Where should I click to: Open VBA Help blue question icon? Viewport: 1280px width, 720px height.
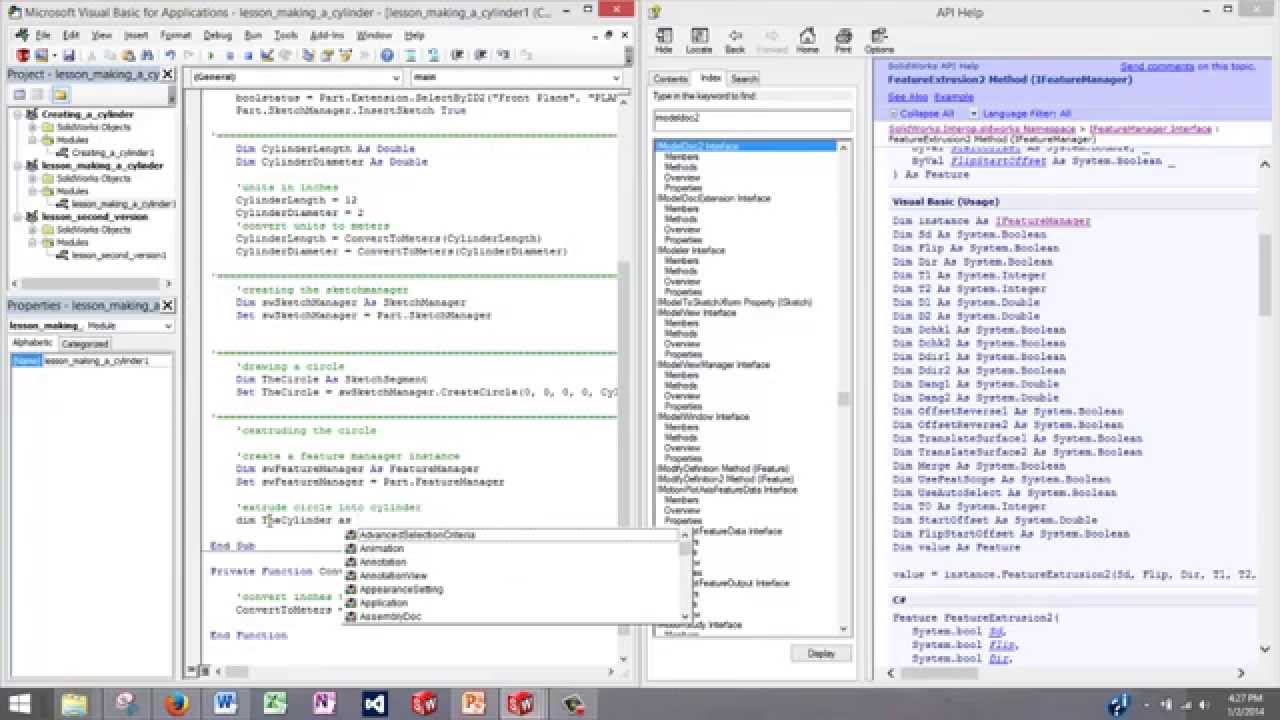(387, 55)
